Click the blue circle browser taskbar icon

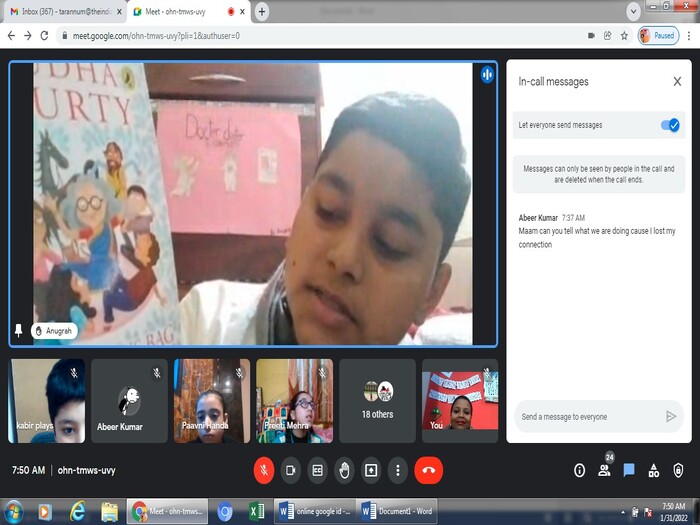(225, 511)
